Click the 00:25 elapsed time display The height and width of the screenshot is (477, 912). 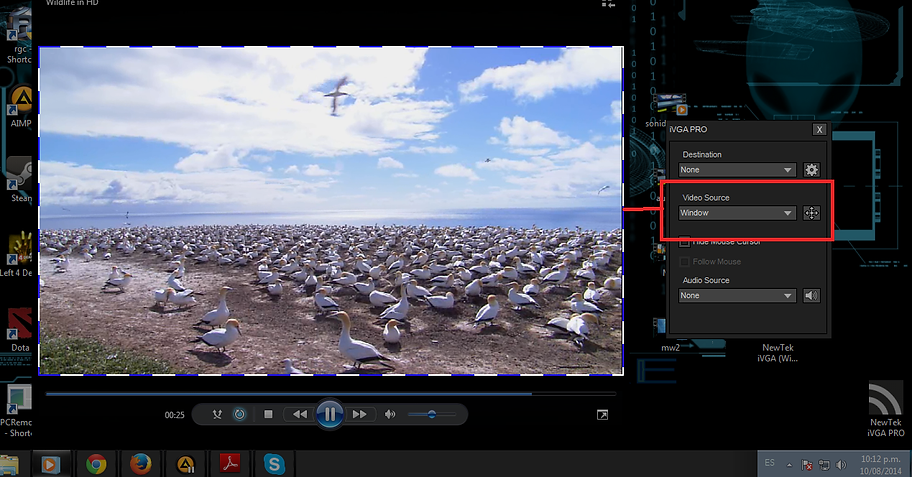[174, 415]
